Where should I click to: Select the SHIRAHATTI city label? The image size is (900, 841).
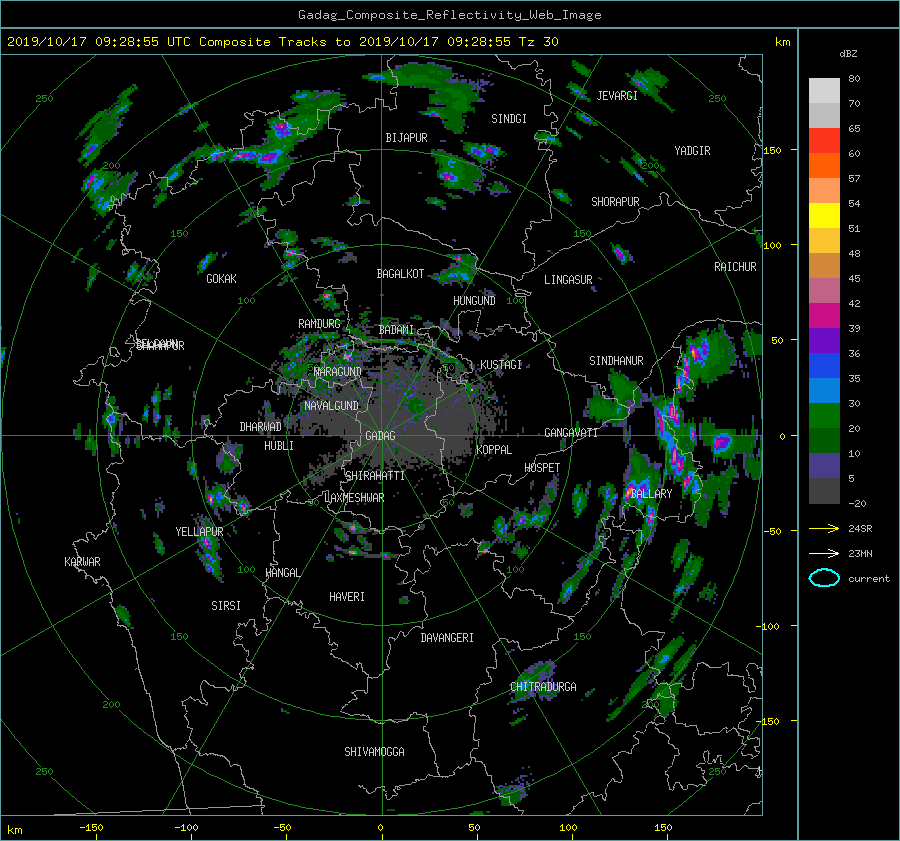375,475
